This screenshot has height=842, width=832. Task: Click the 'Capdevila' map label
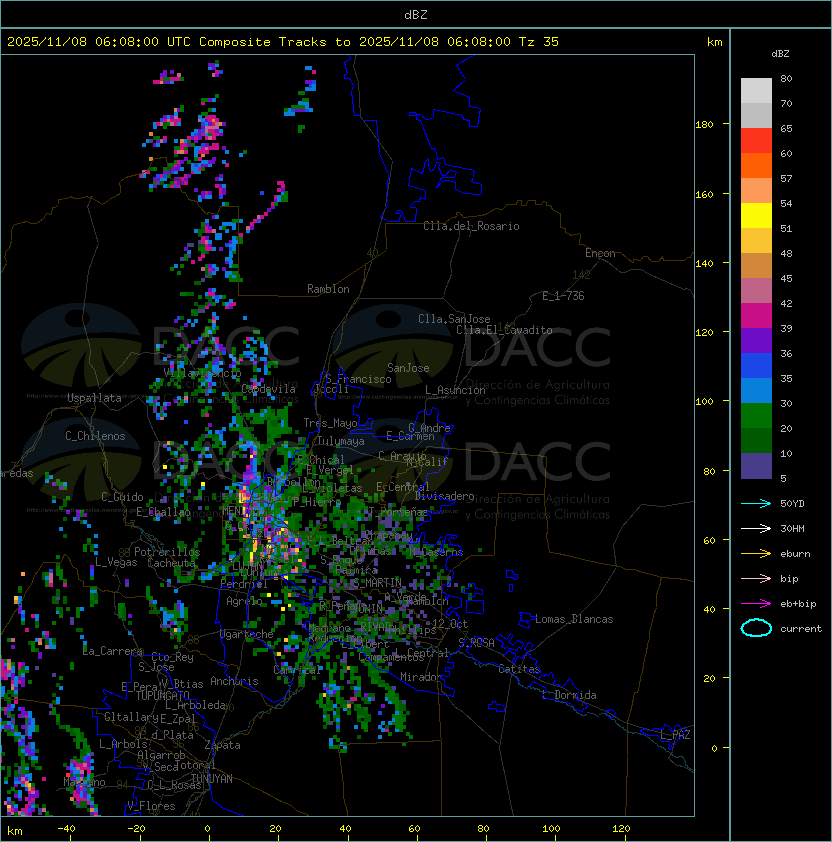(x=269, y=389)
